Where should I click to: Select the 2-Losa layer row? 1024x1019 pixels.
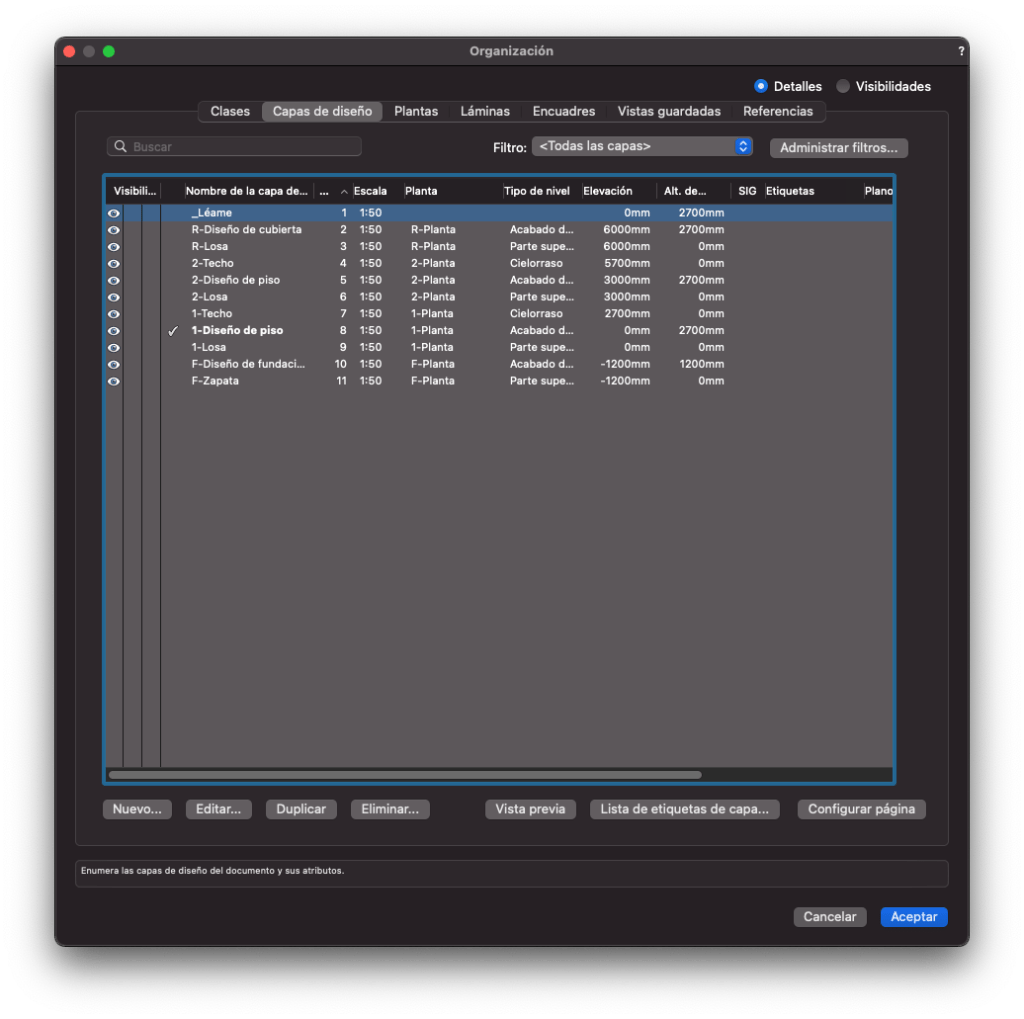coord(250,297)
